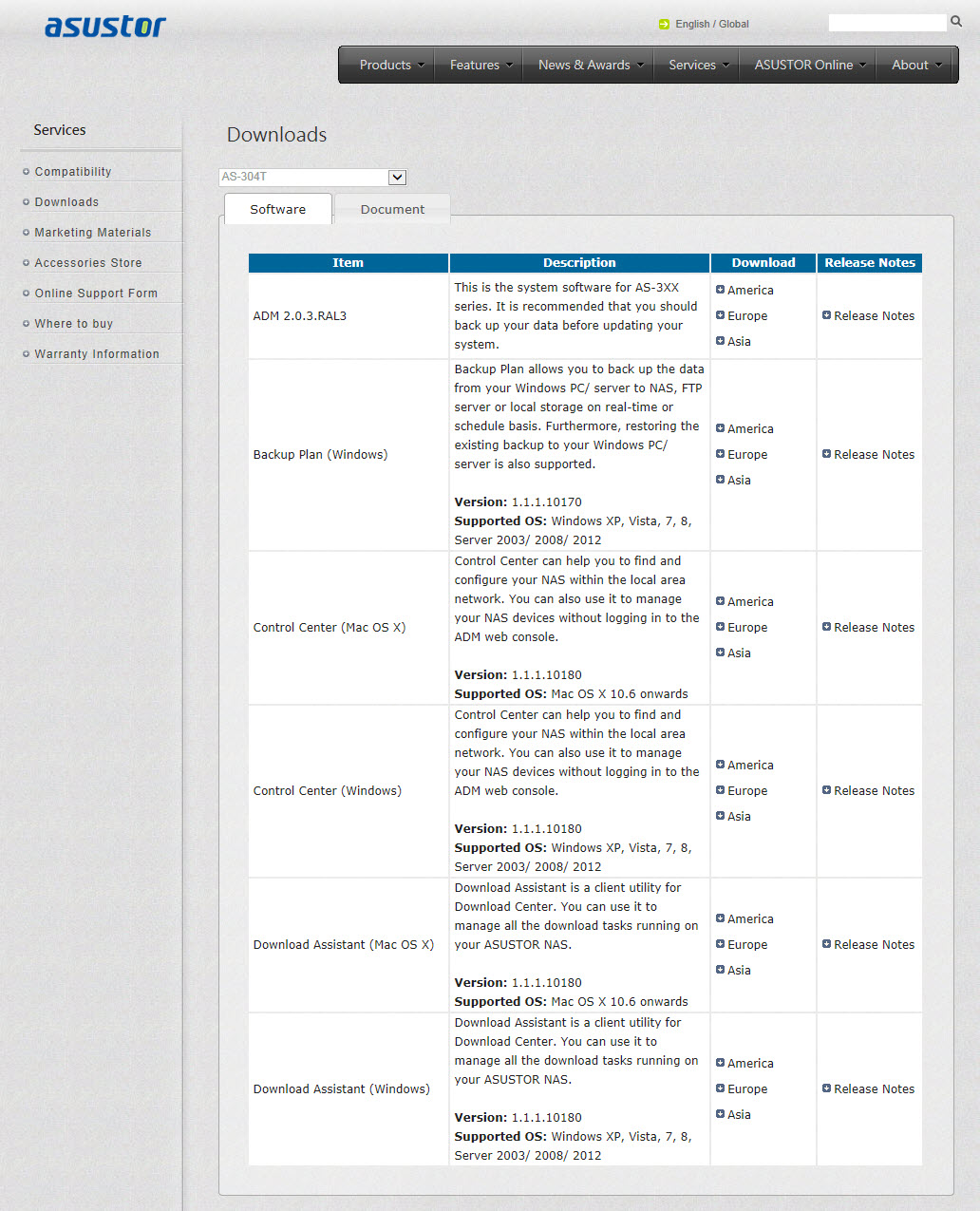Click plus icon beside Europe for Control Center (Mac OS X)
The width and height of the screenshot is (980, 1211).
point(720,627)
